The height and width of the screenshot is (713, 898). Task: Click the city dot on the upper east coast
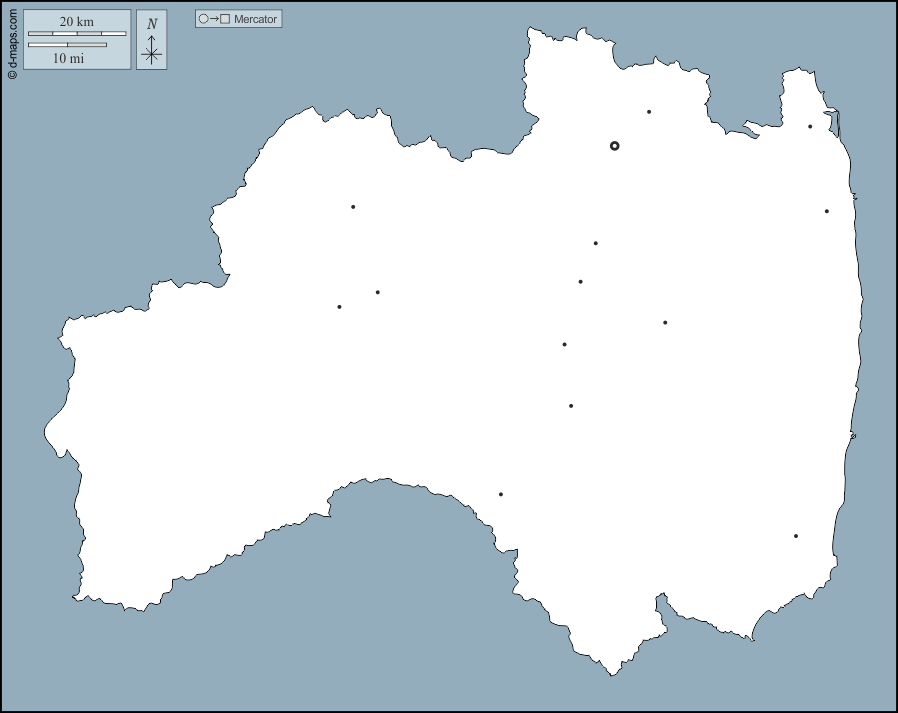[x=827, y=211]
